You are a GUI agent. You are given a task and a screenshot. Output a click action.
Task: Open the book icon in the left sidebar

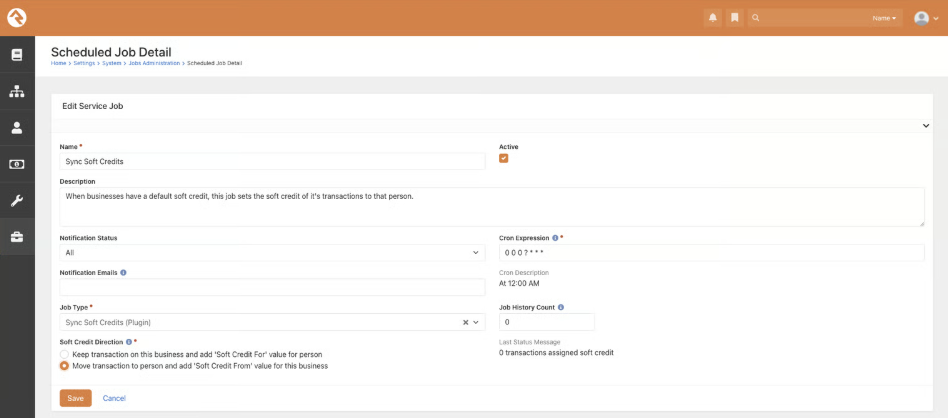(17, 55)
